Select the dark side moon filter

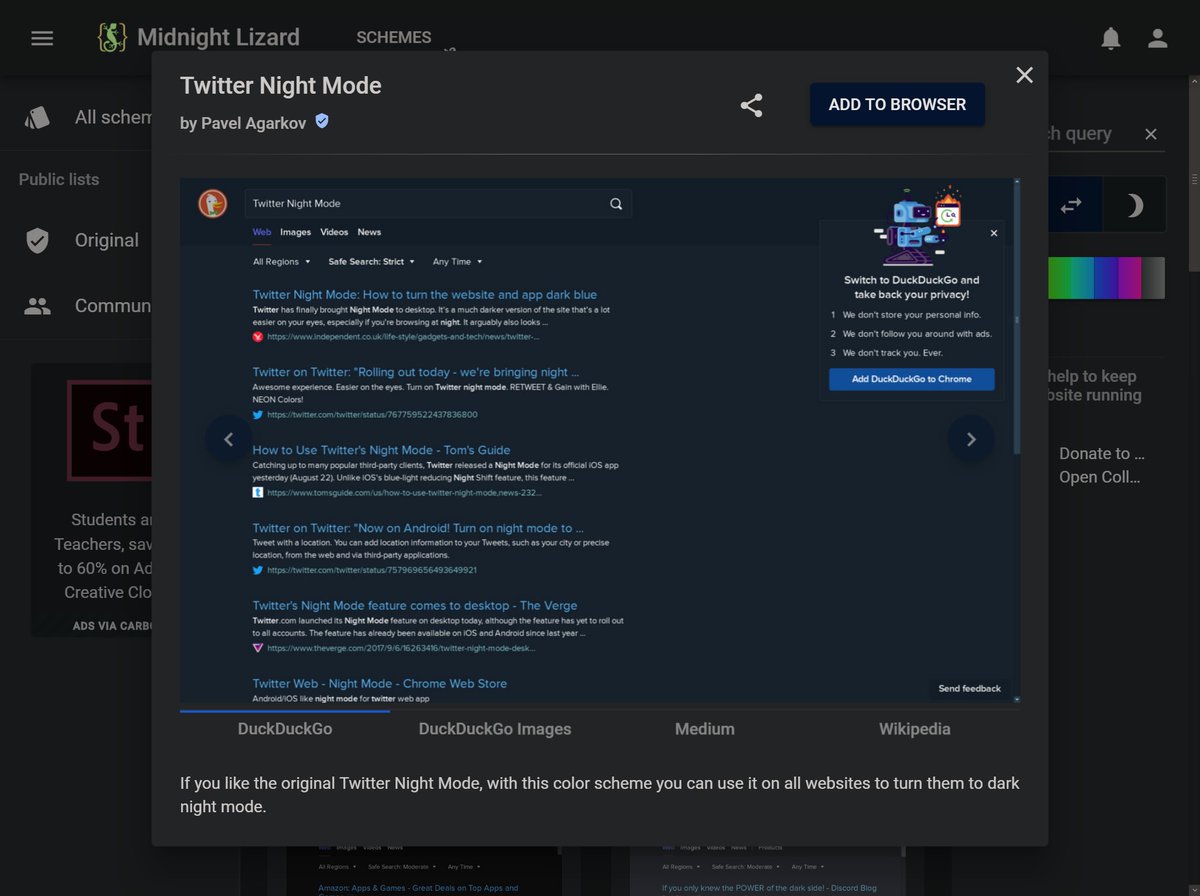coord(1134,205)
